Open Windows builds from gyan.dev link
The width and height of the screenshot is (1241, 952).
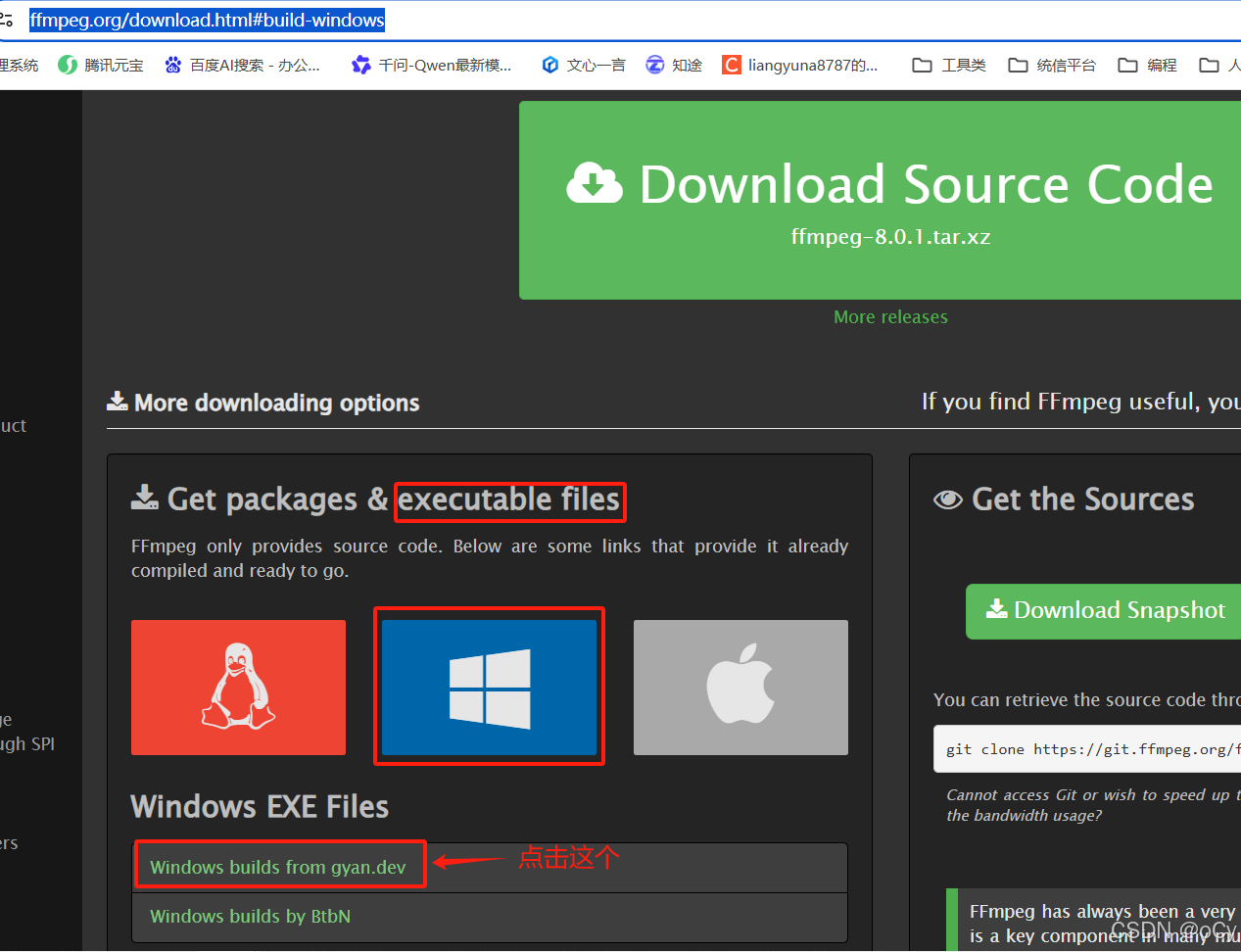pyautogui.click(x=277, y=867)
